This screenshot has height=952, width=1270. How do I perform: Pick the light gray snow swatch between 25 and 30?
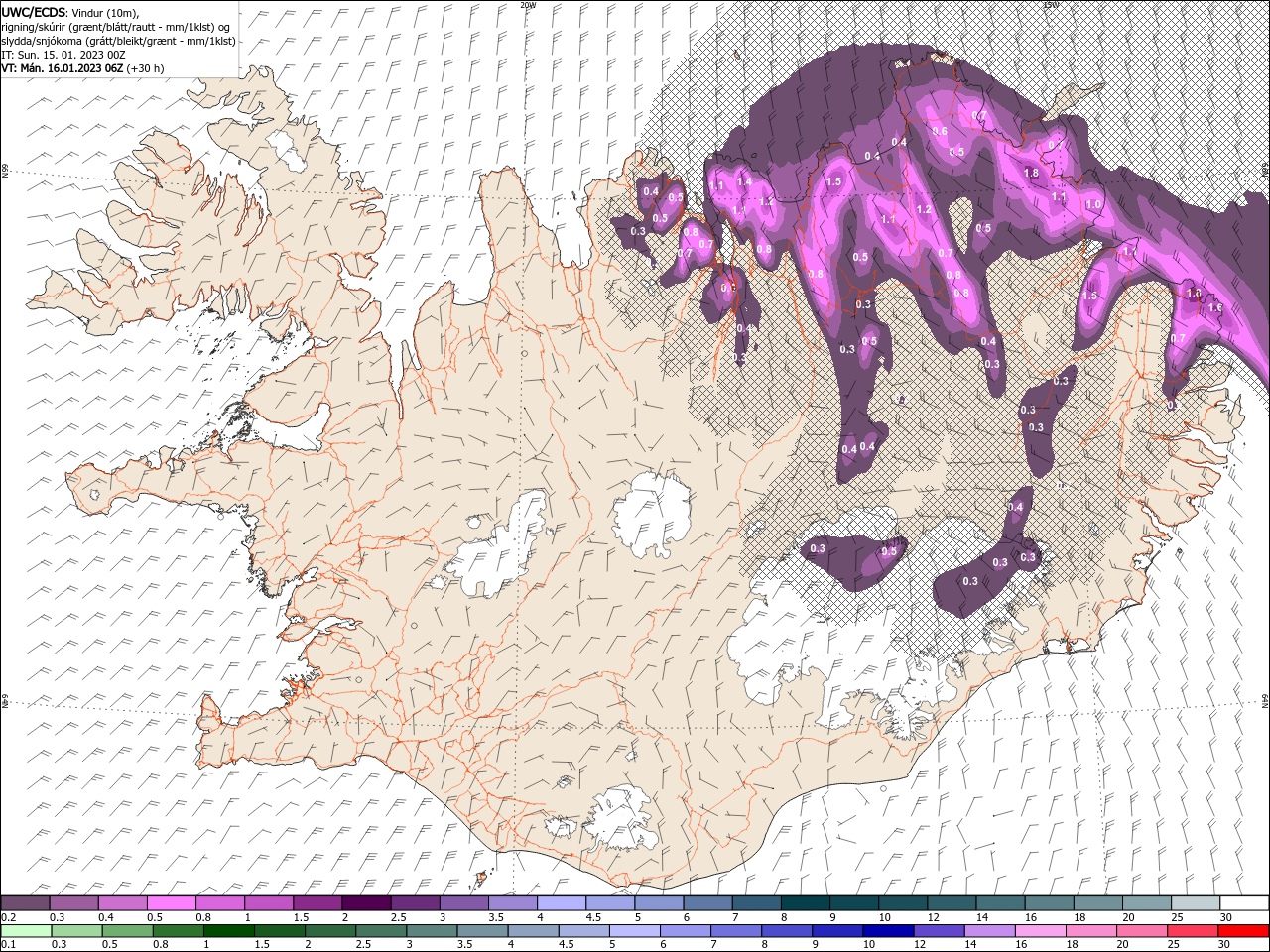point(1197,903)
